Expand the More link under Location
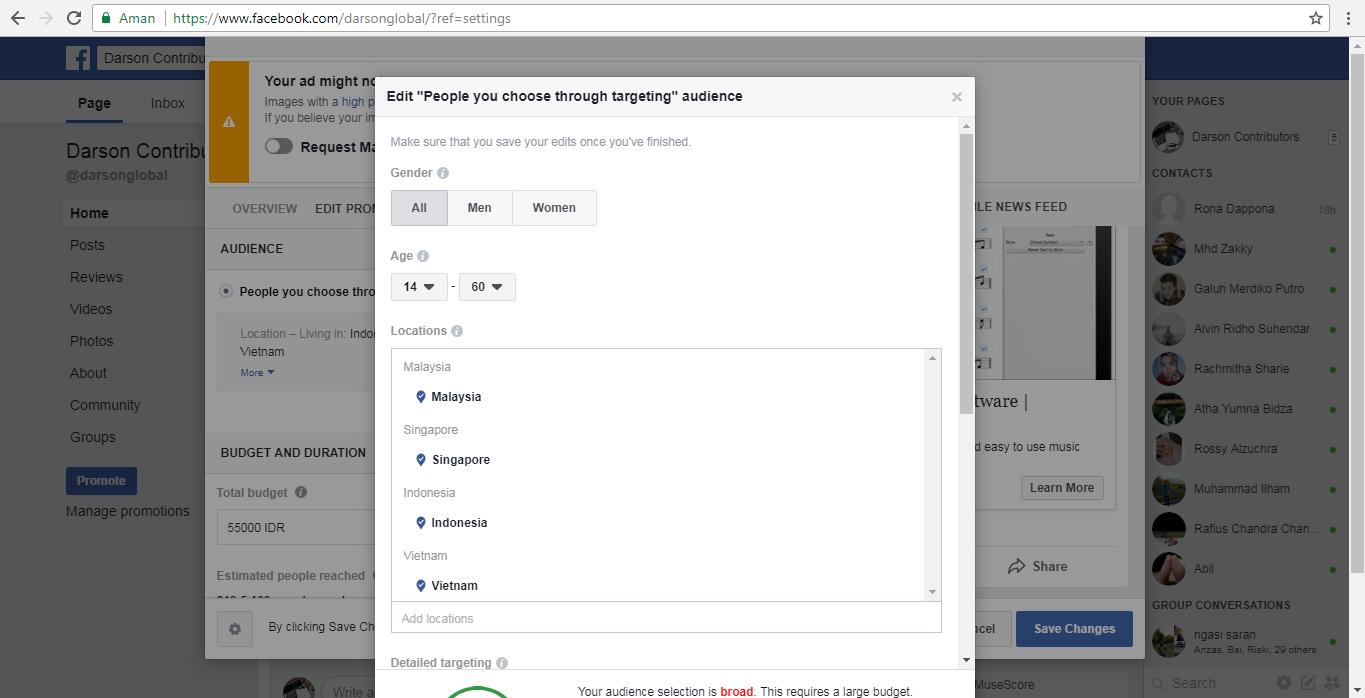1365x698 pixels. tap(257, 373)
